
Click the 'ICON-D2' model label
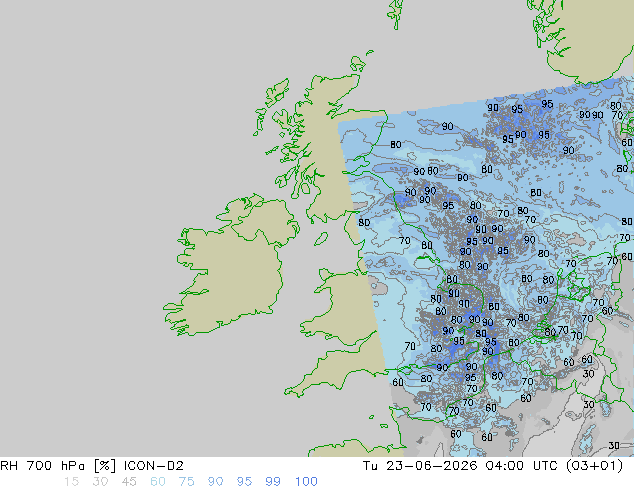click(154, 466)
